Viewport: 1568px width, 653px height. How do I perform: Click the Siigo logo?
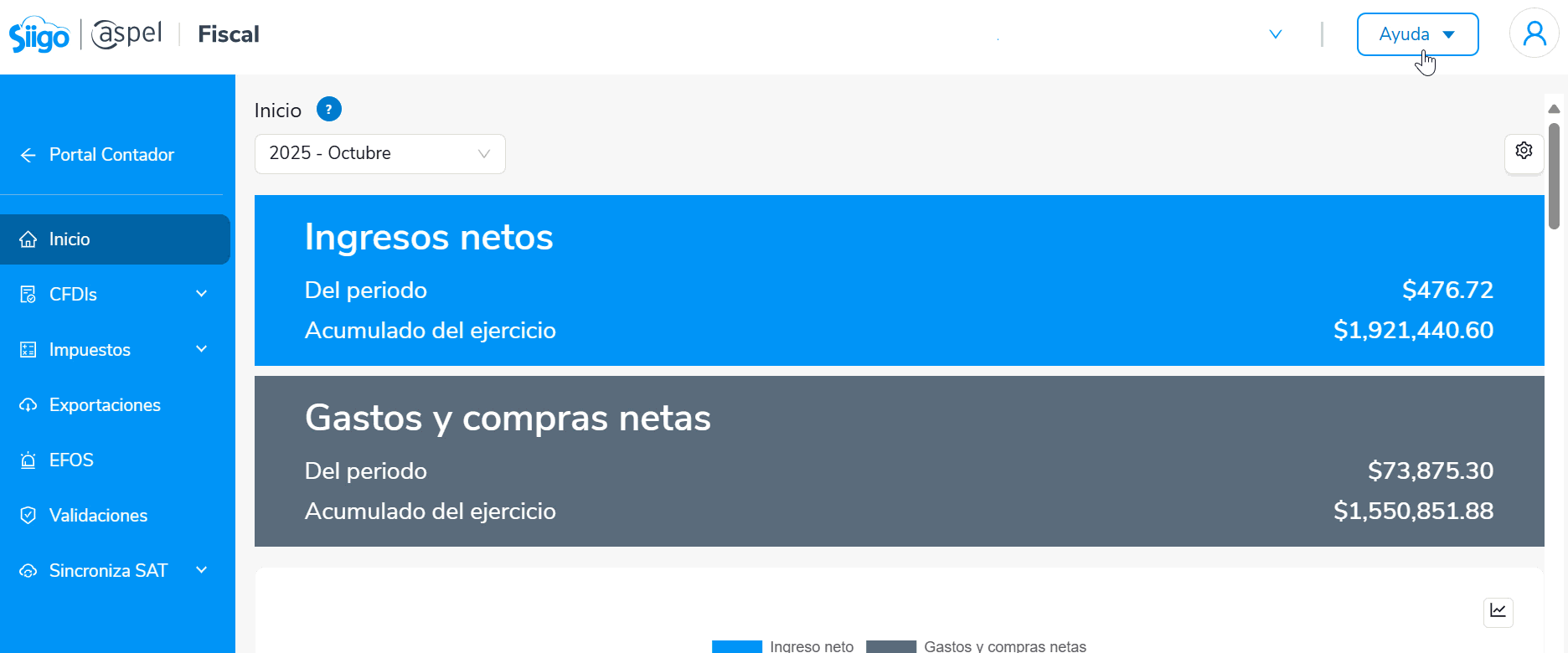pos(39,35)
